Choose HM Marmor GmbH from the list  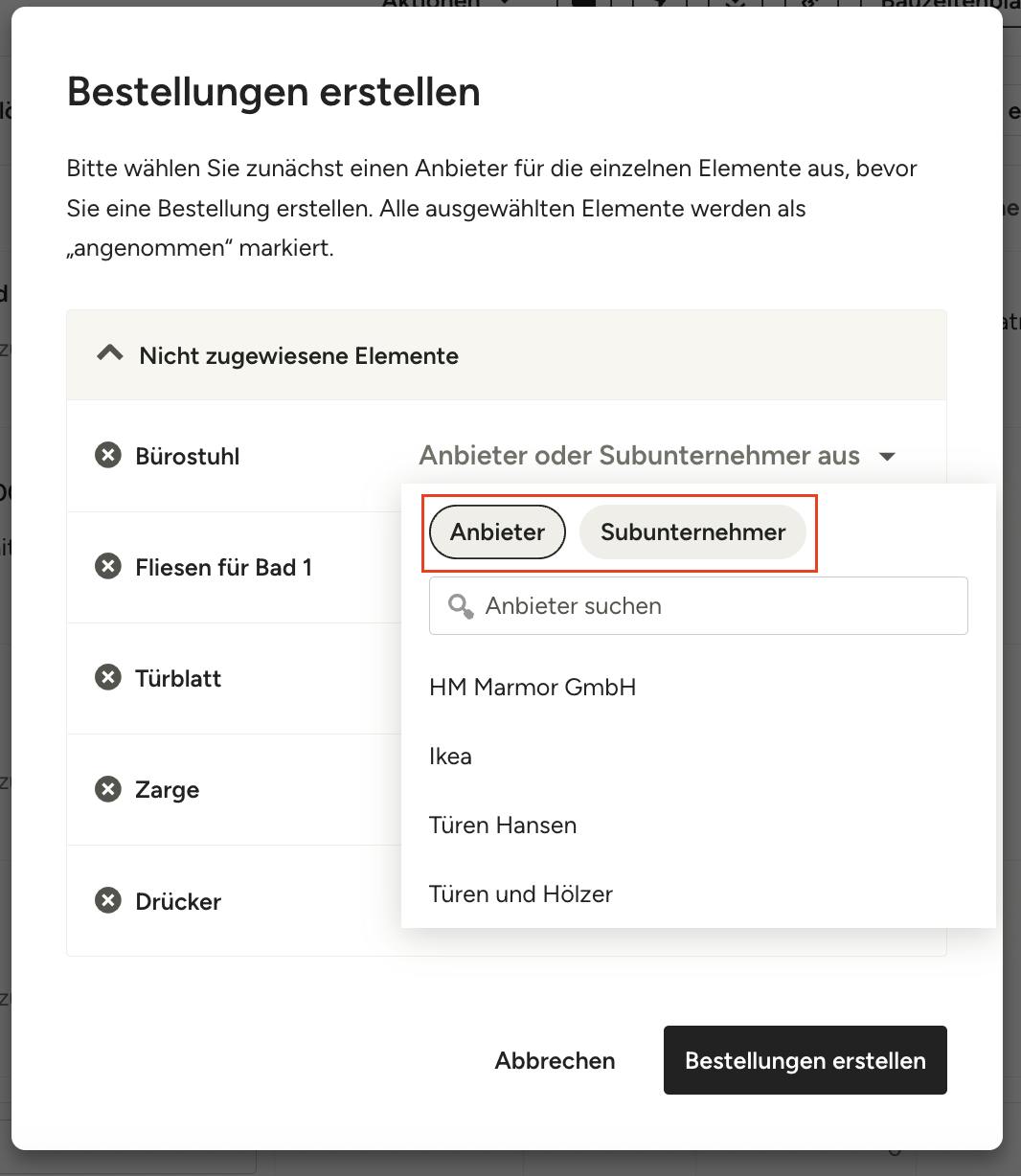533,687
